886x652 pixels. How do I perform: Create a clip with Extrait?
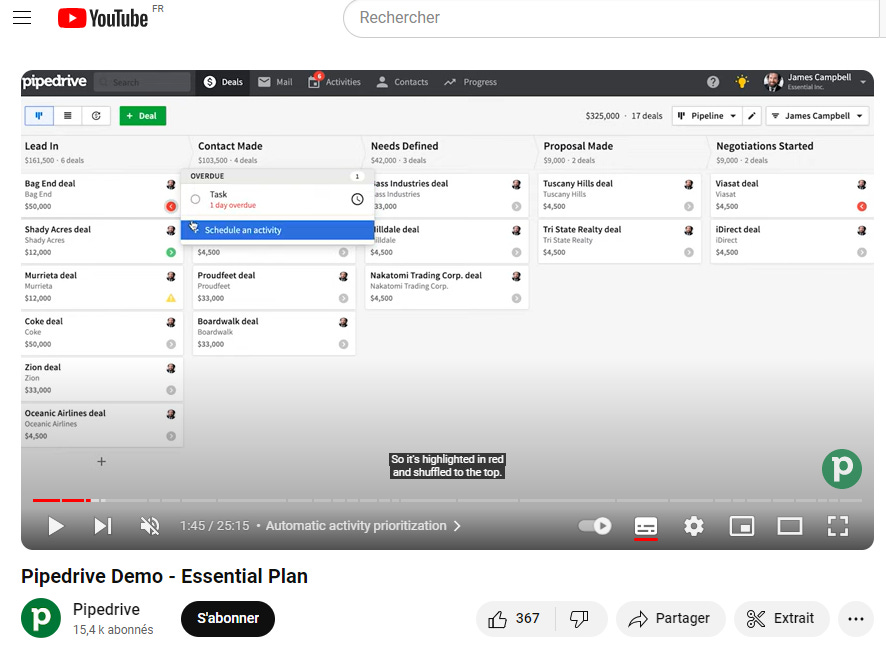click(781, 619)
